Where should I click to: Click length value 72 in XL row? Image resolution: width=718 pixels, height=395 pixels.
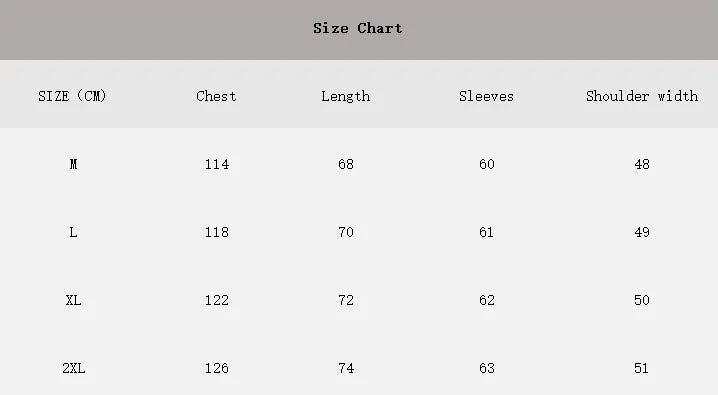coord(346,300)
